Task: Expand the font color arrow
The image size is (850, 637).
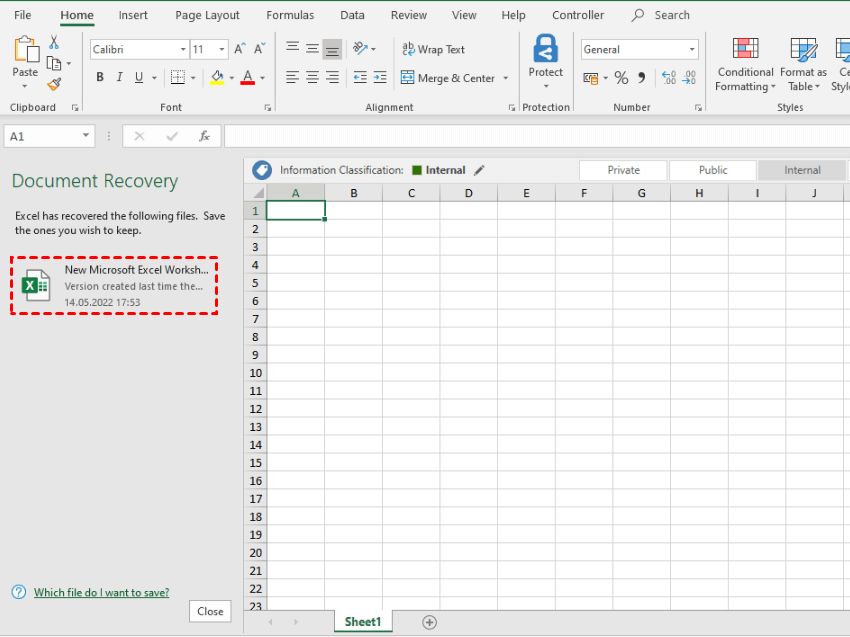Action: coord(262,78)
